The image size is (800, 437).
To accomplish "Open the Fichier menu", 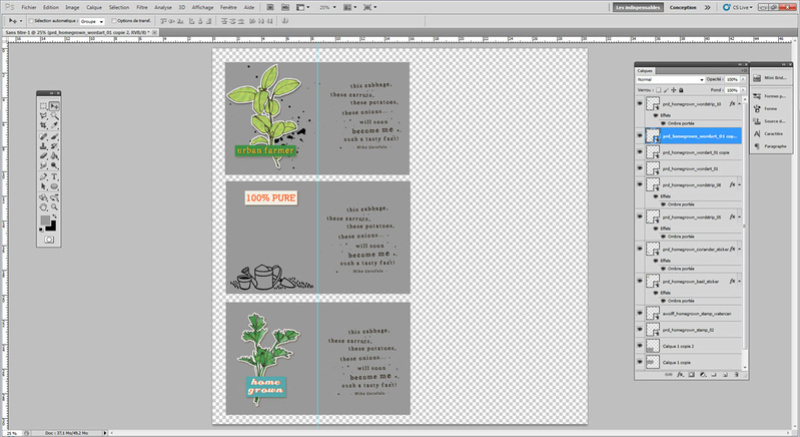I will (x=29, y=7).
